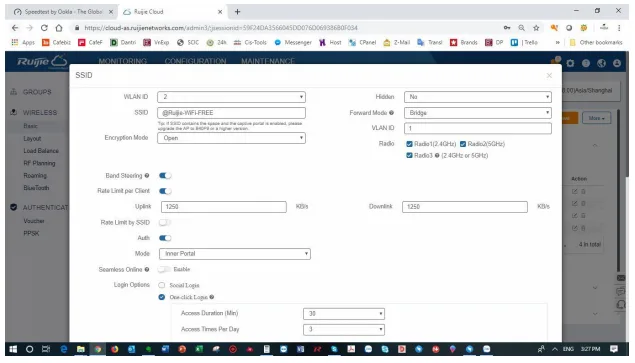The image size is (635, 363).
Task: Open Hidden dropdown
Action: click(478, 97)
